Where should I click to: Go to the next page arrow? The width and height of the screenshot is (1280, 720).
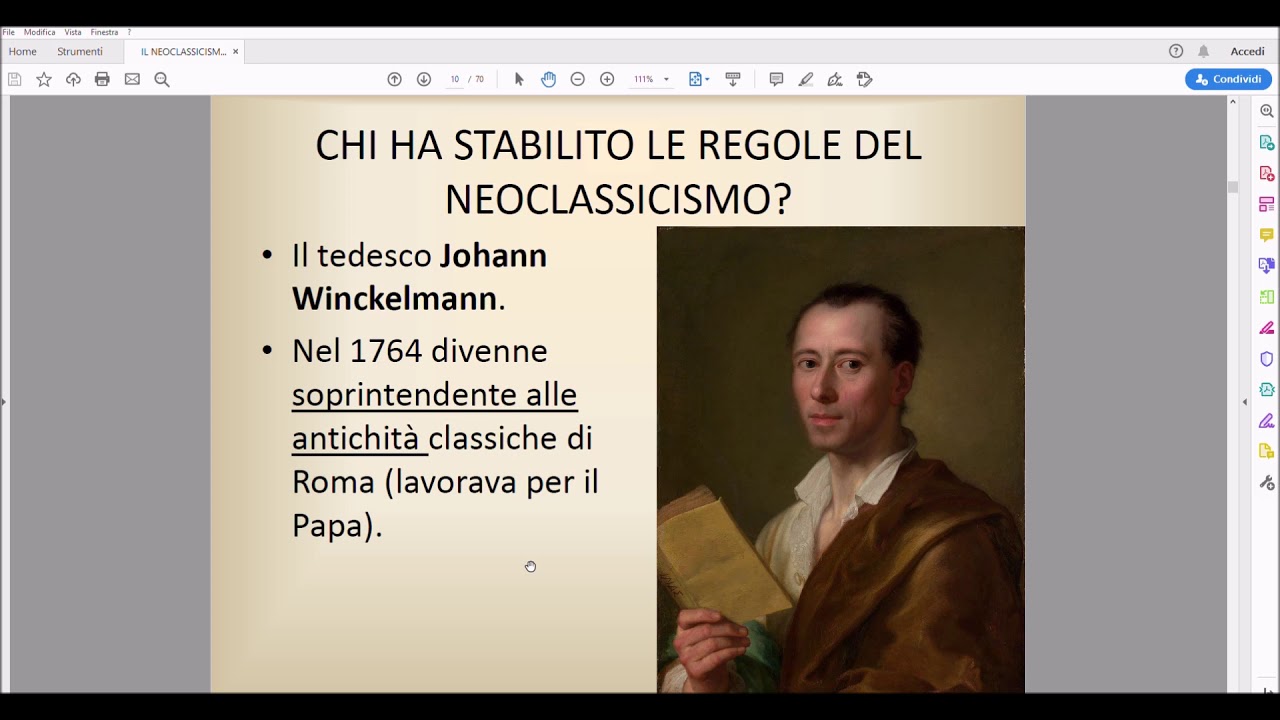[x=424, y=79]
